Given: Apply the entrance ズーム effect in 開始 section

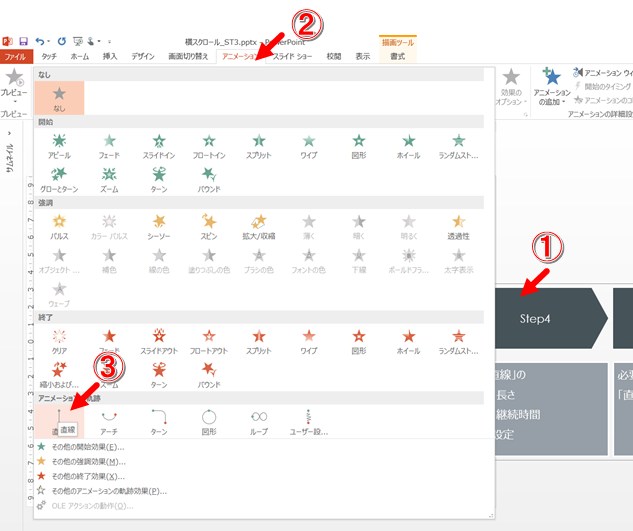Looking at the screenshot, I should point(109,180).
